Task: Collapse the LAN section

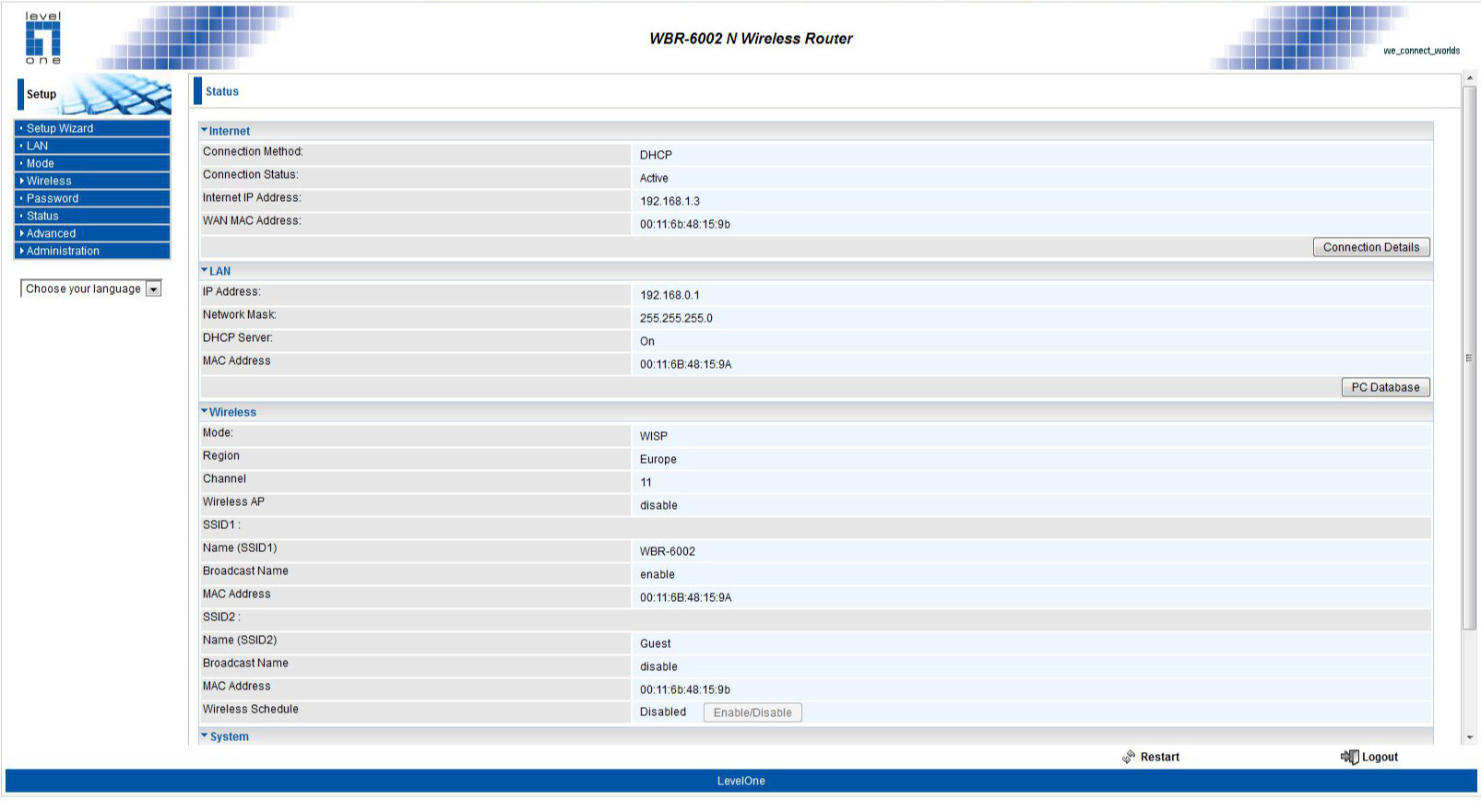Action: click(x=216, y=271)
